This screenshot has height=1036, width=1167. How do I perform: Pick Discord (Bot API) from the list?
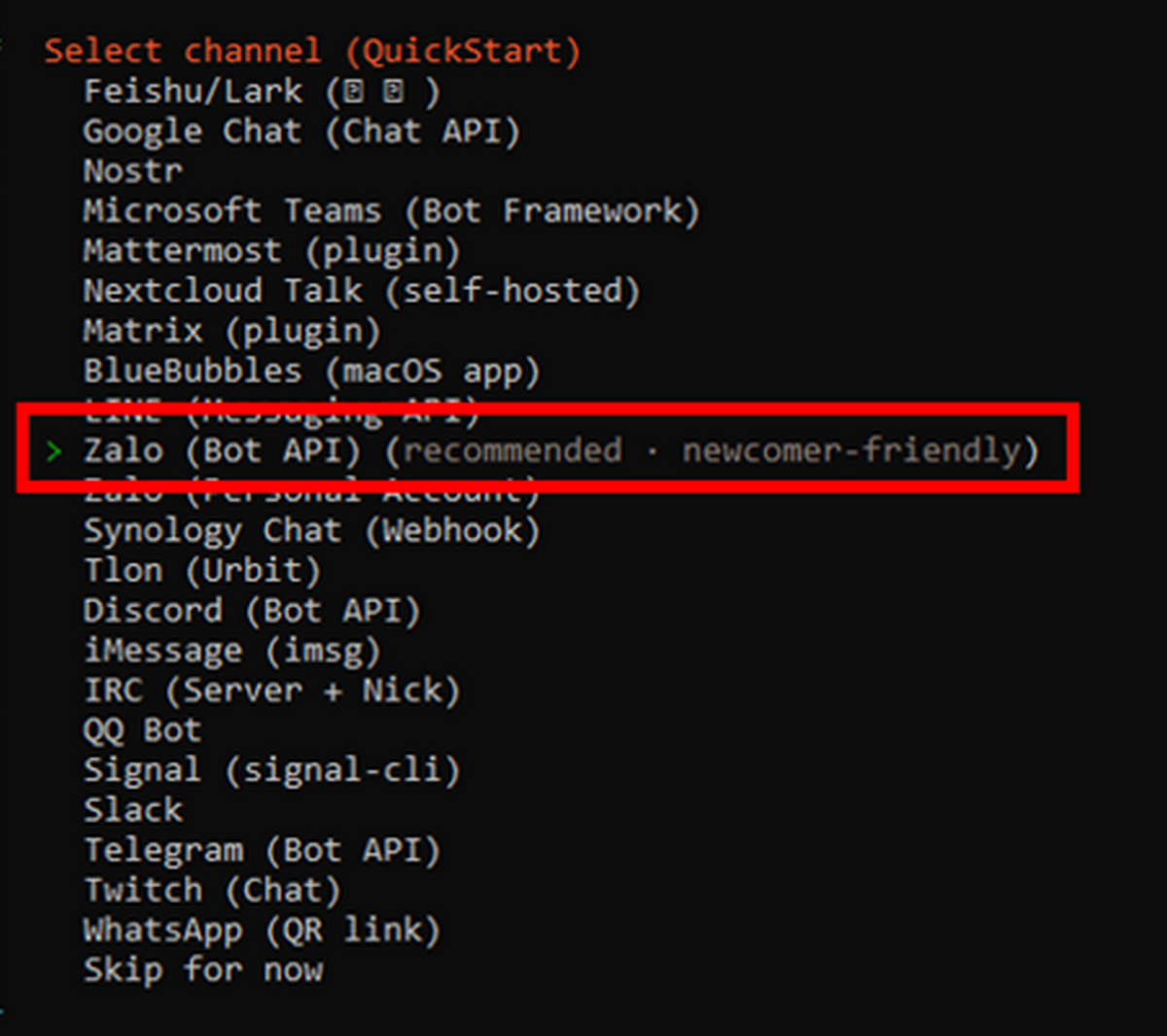point(251,611)
